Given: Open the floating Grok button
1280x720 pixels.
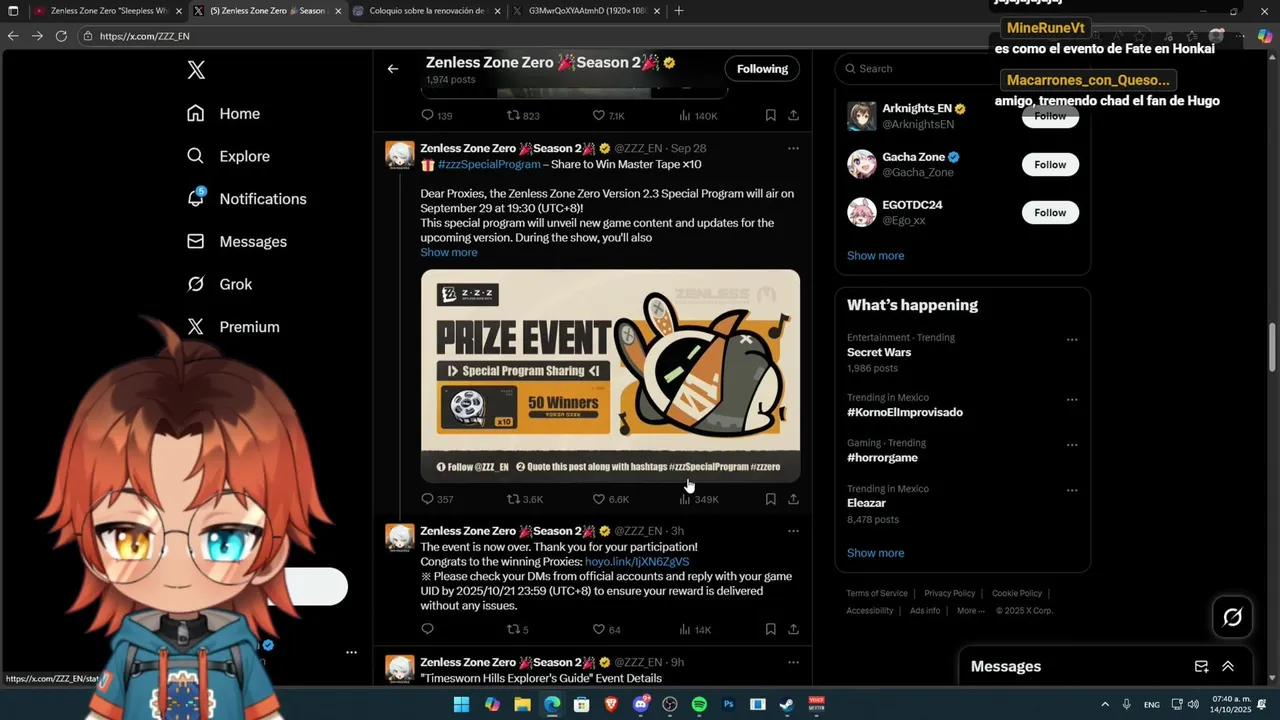Looking at the screenshot, I should pyautogui.click(x=1232, y=617).
